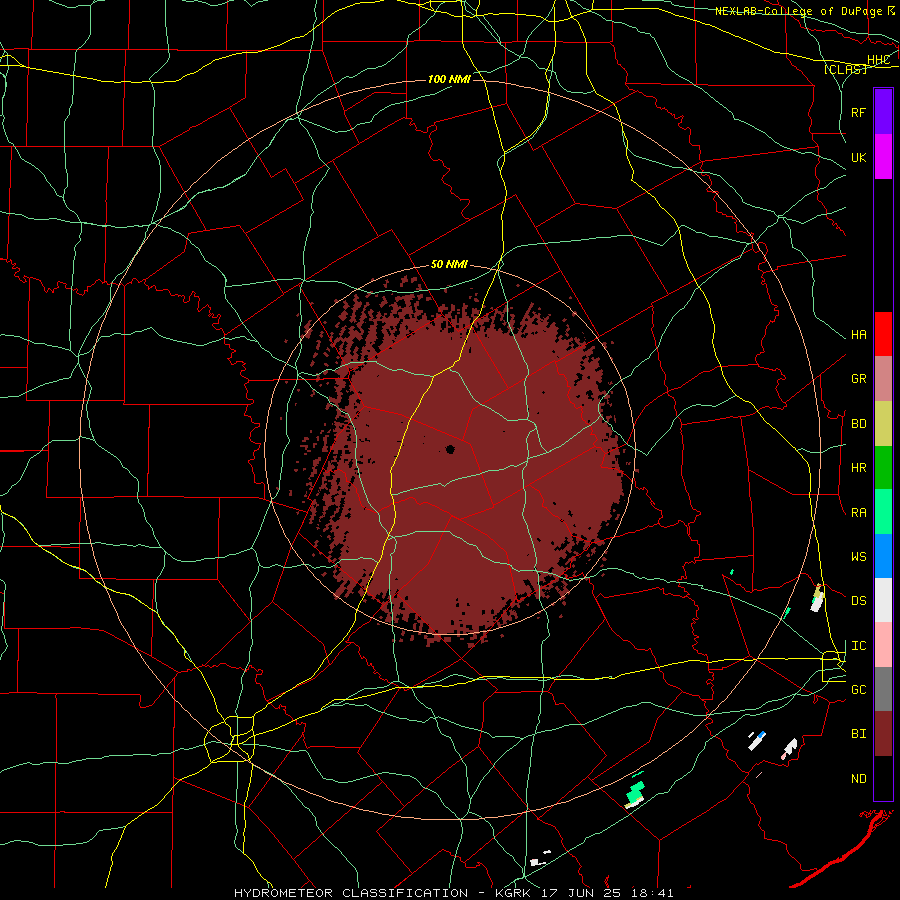Click the HA legend label

tap(858, 334)
